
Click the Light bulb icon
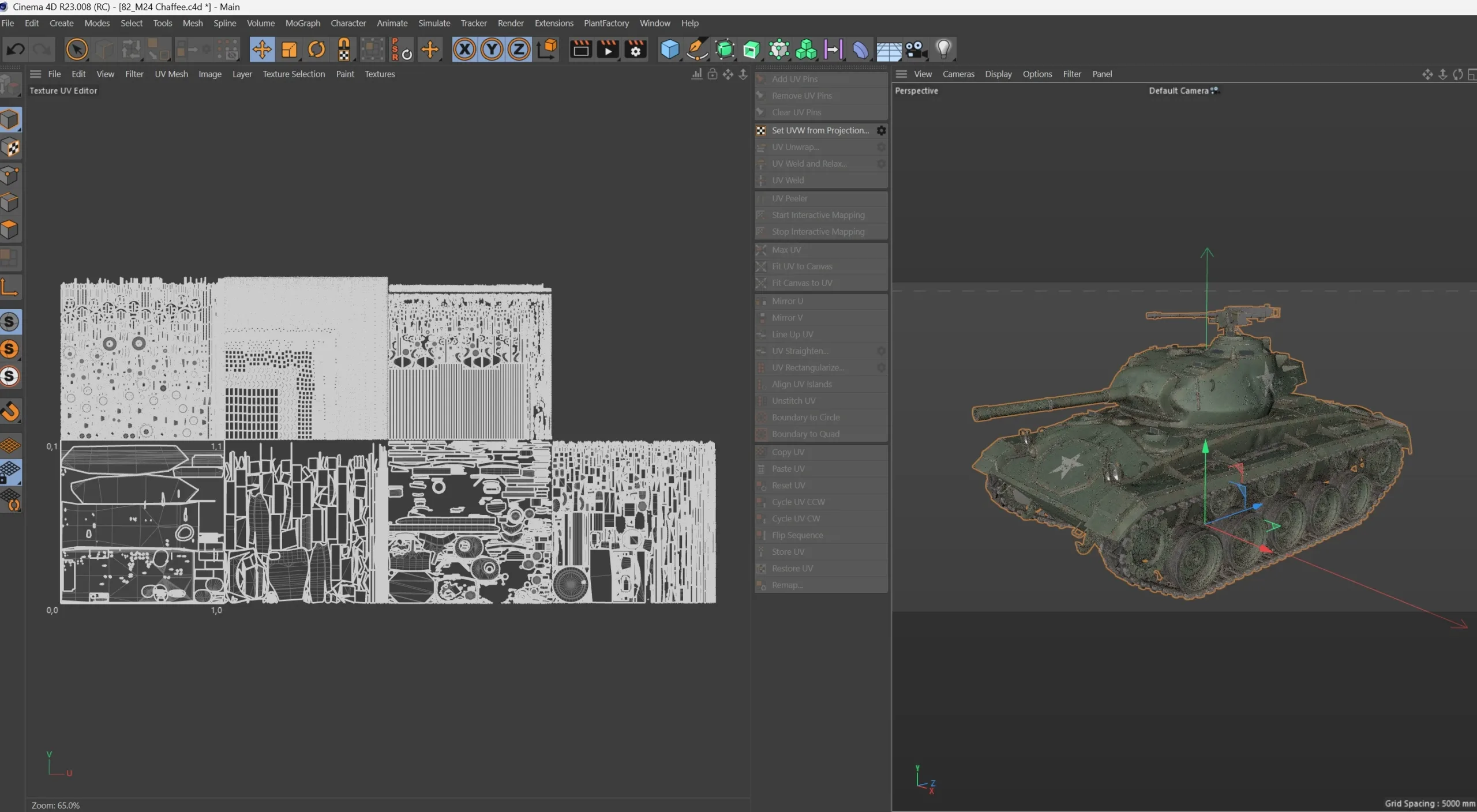pos(943,50)
